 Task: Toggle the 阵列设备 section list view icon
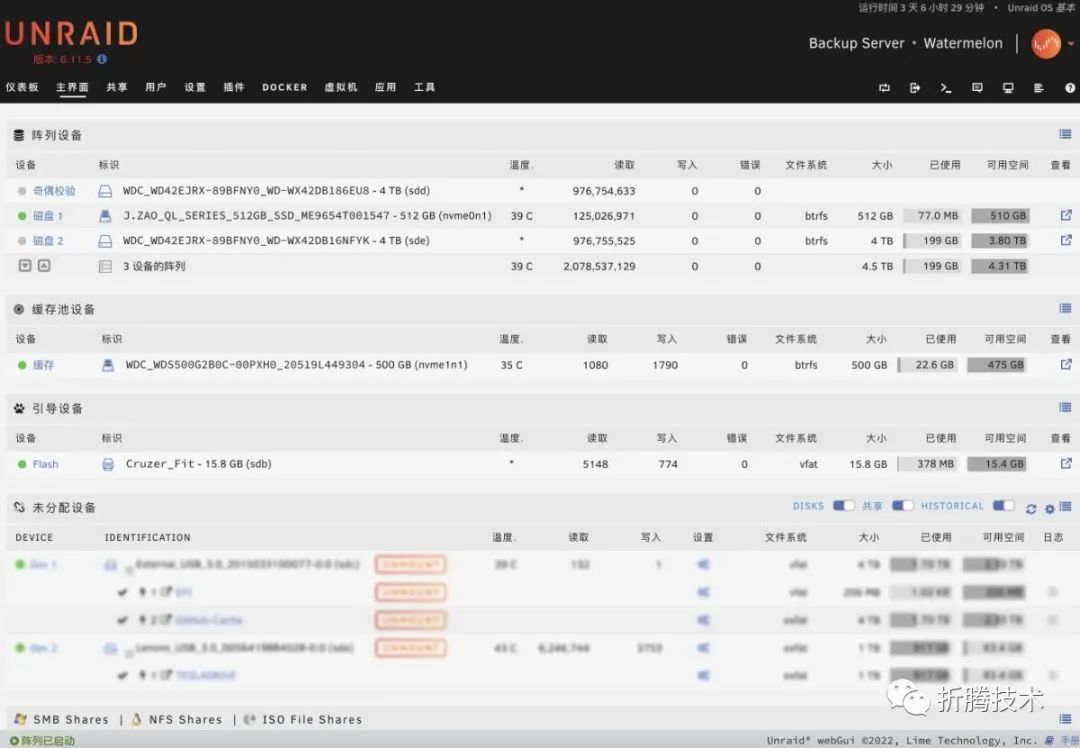[1066, 134]
